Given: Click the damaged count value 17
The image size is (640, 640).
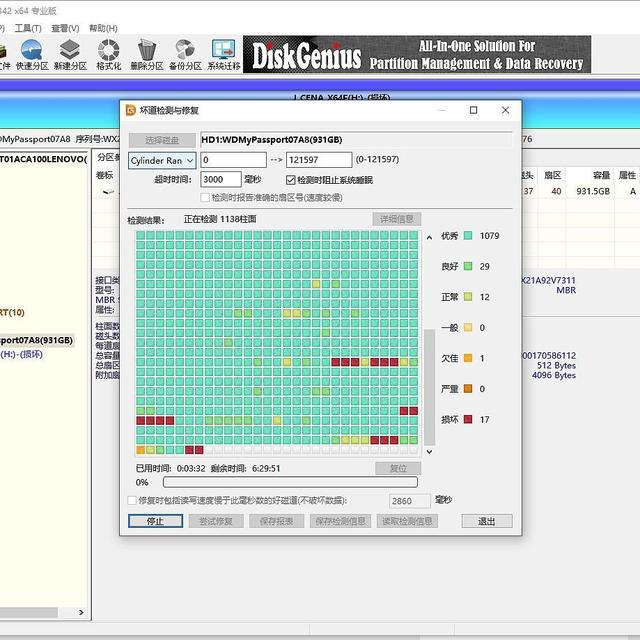Looking at the screenshot, I should pyautogui.click(x=484, y=420).
